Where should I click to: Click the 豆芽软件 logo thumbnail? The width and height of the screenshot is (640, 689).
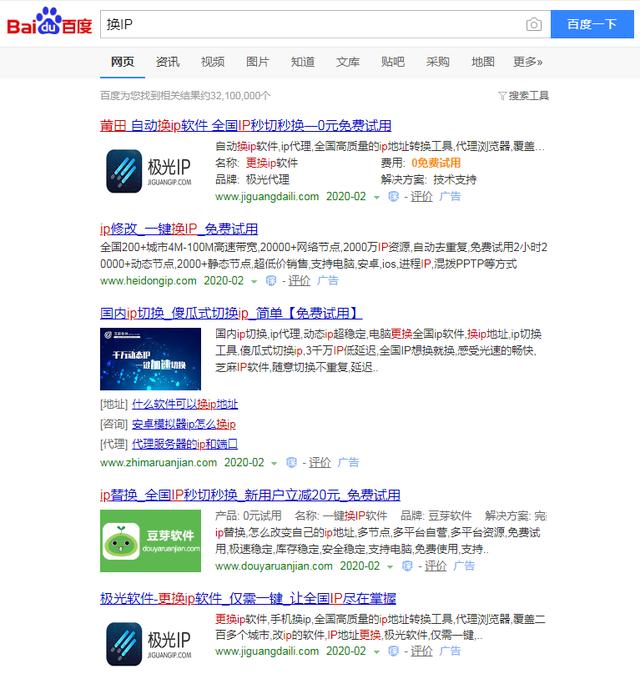pyautogui.click(x=150, y=541)
